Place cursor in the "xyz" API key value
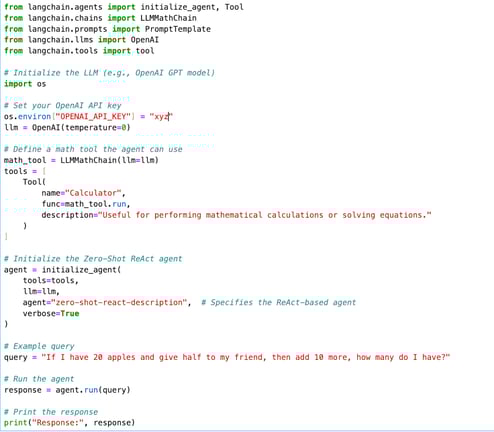Image resolution: width=494 pixels, height=432 pixels. [161, 117]
